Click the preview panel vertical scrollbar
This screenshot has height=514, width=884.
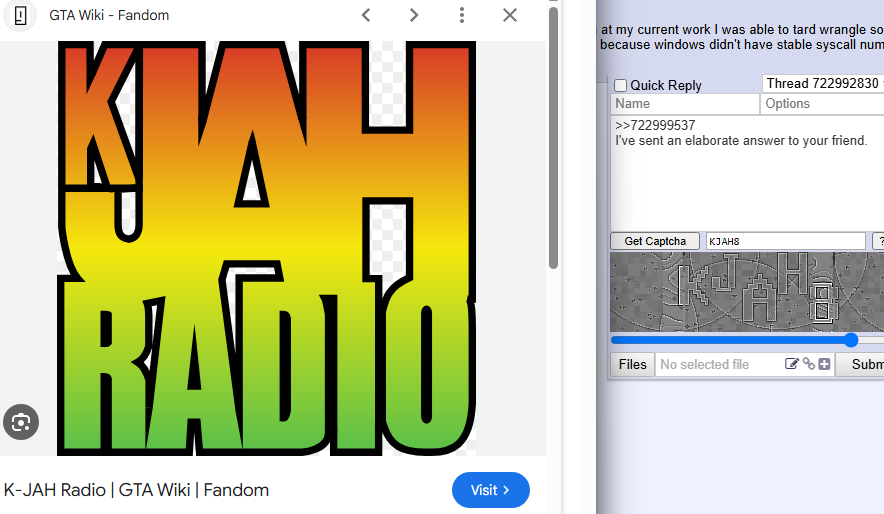coord(554,138)
